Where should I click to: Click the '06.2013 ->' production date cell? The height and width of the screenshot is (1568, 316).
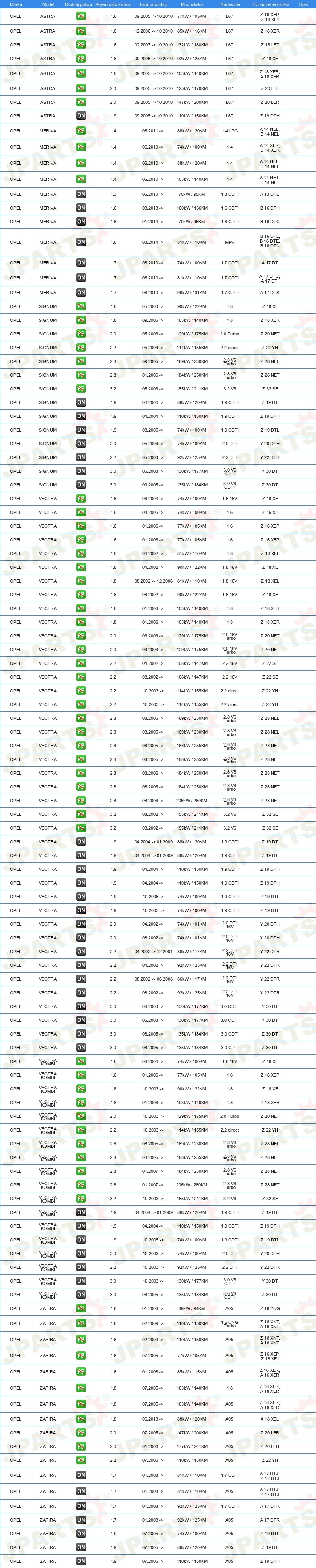[153, 1419]
